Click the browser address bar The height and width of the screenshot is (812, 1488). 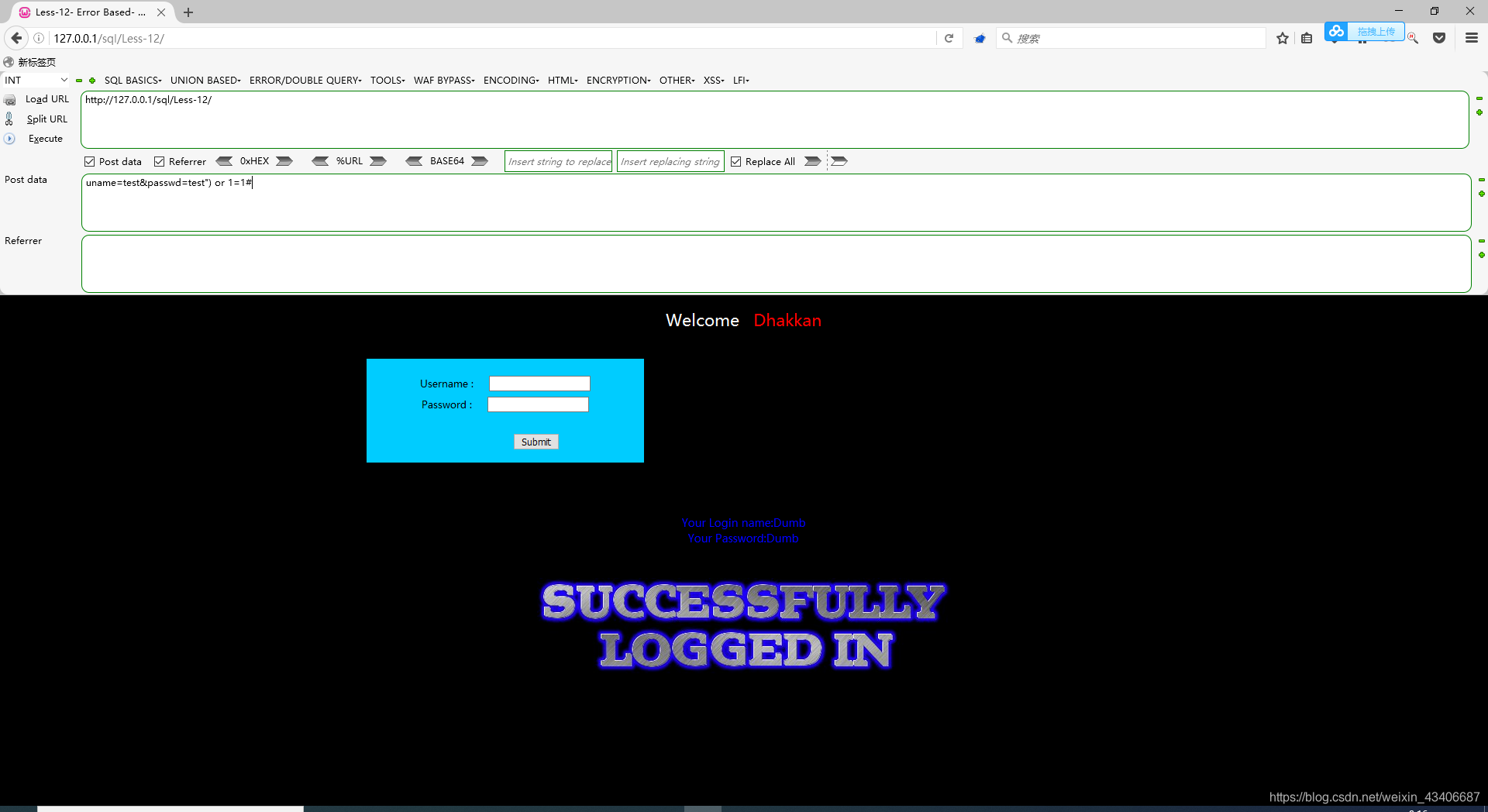[492, 38]
